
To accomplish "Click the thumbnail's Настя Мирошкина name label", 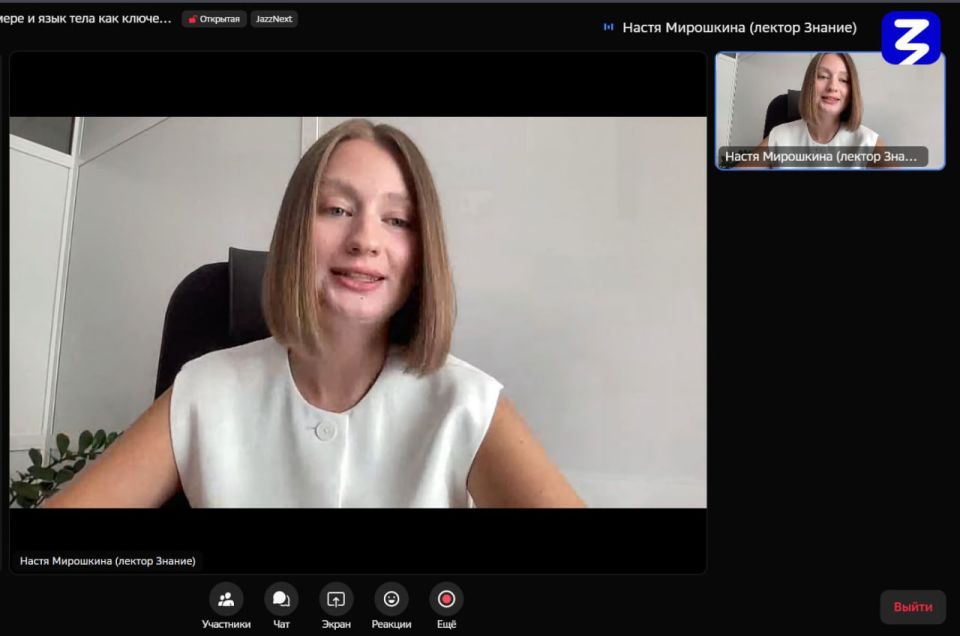I will 821,157.
